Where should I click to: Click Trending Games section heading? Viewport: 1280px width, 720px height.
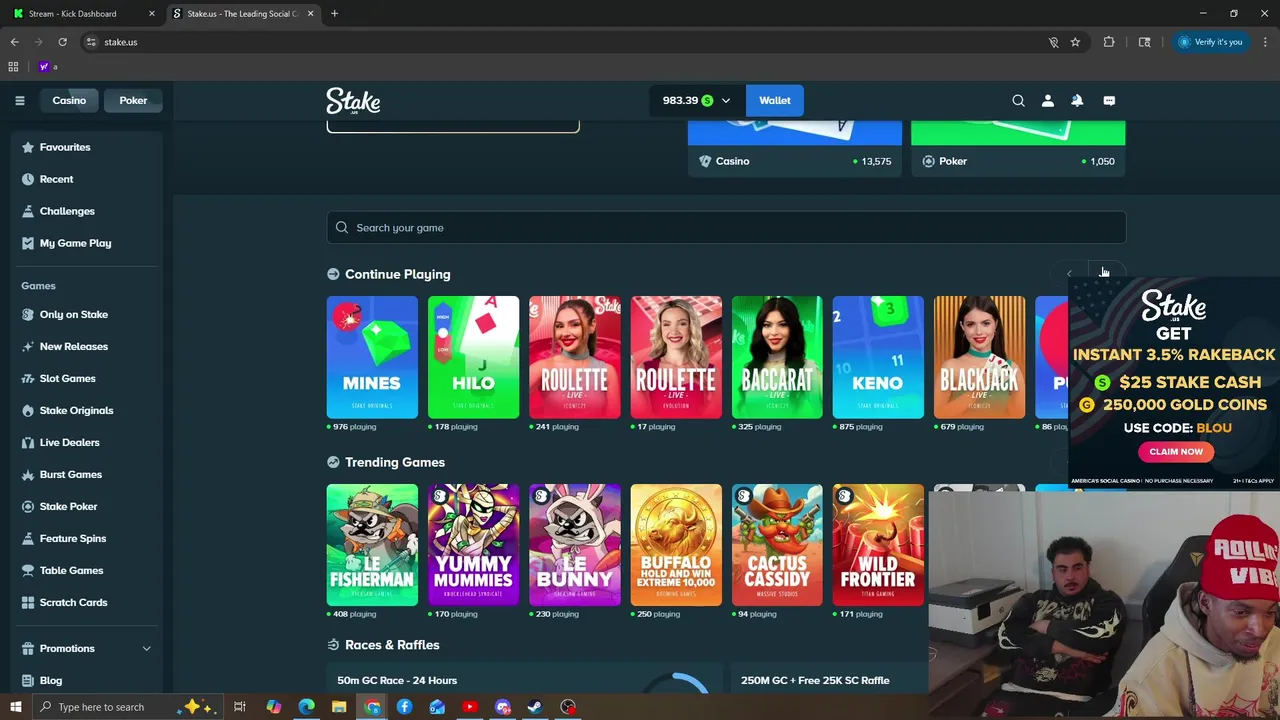[395, 462]
